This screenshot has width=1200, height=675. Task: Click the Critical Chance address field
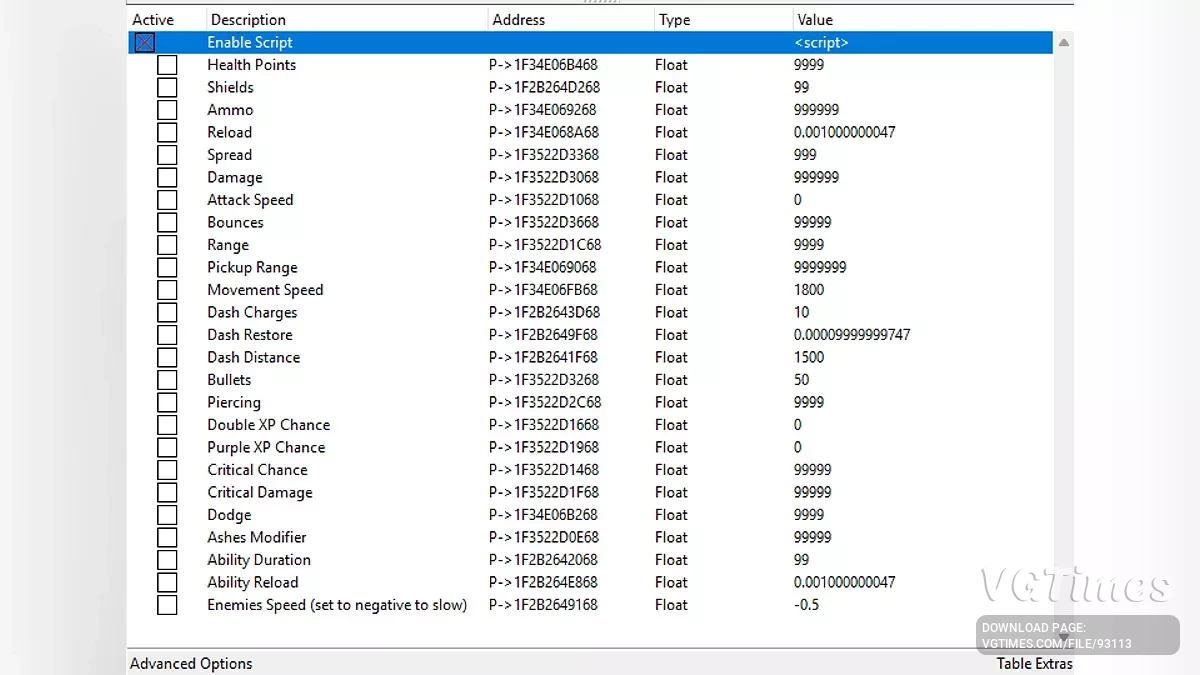[x=544, y=470]
